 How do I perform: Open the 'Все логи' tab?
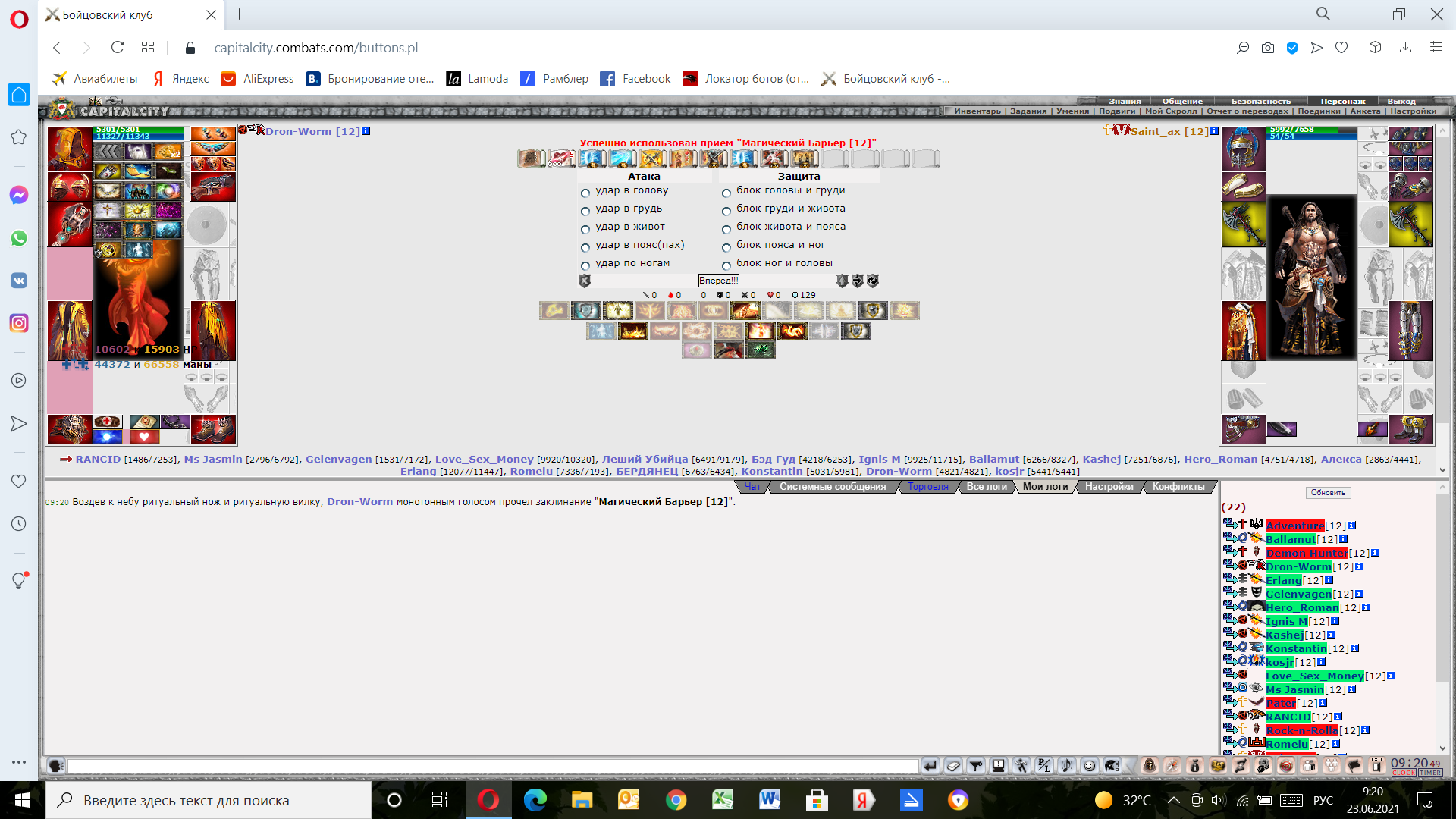pyautogui.click(x=987, y=487)
